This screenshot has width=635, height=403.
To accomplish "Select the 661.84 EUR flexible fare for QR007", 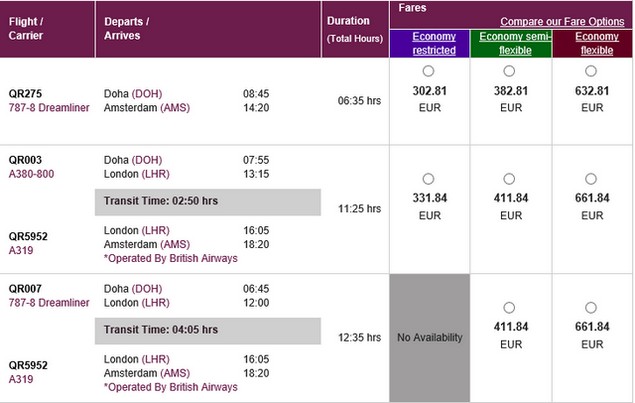I will 591,308.
